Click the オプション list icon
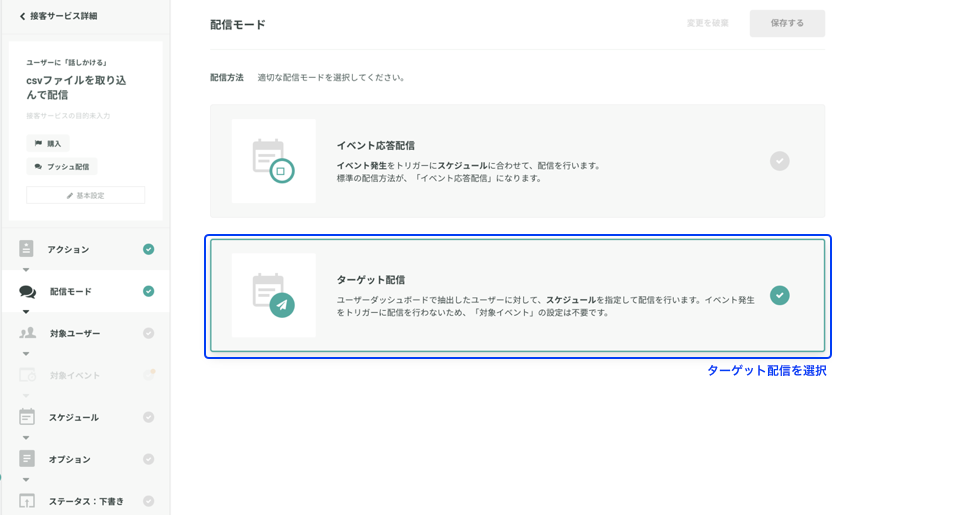Screen dimensions: 964x515 point(26,458)
